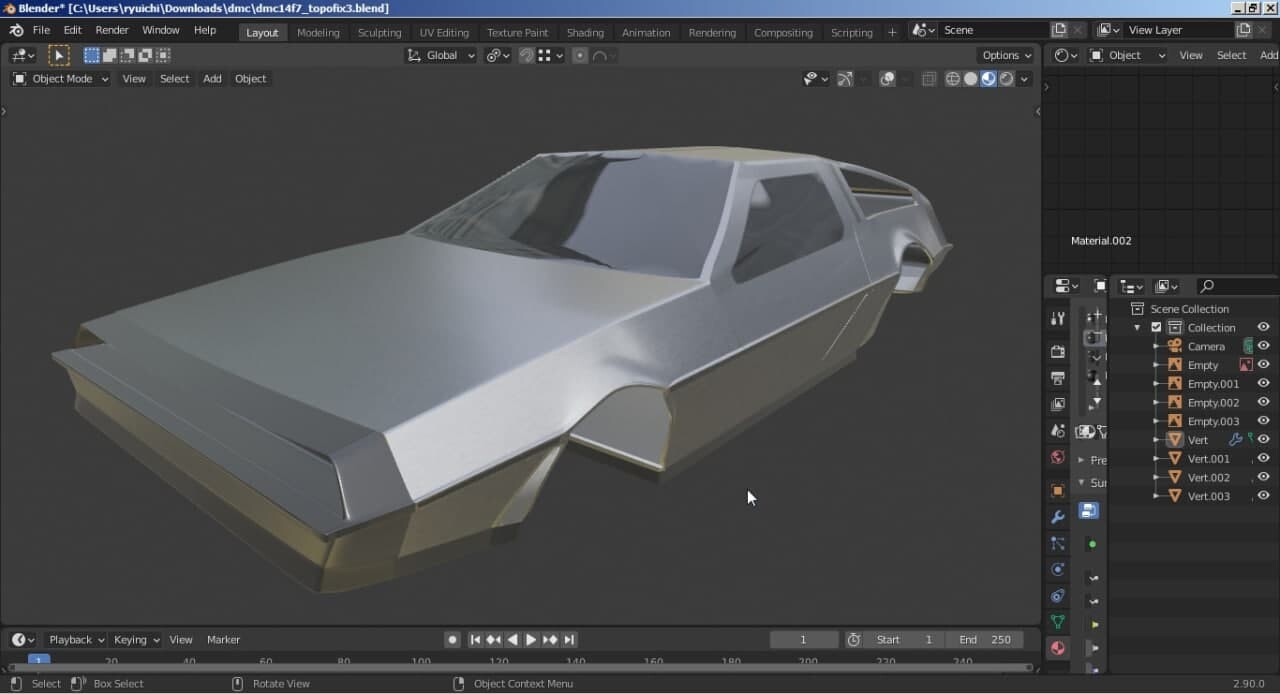Open the Object Data properties tab

pyautogui.click(x=1058, y=621)
